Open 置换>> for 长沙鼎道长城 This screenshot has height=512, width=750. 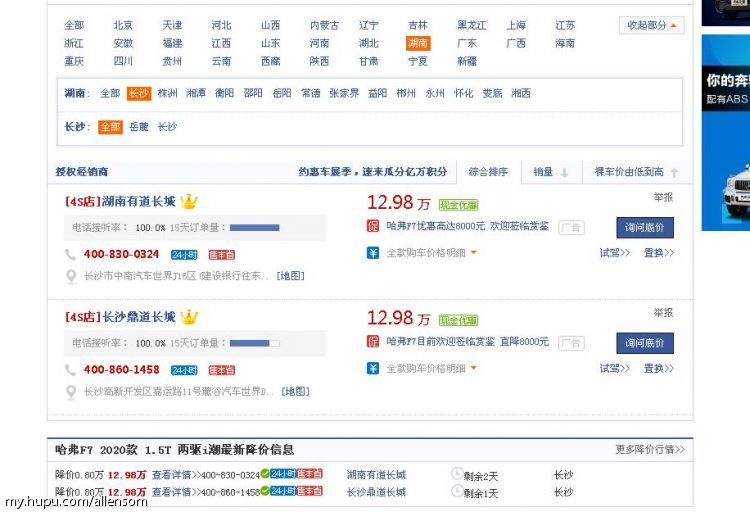pos(659,368)
